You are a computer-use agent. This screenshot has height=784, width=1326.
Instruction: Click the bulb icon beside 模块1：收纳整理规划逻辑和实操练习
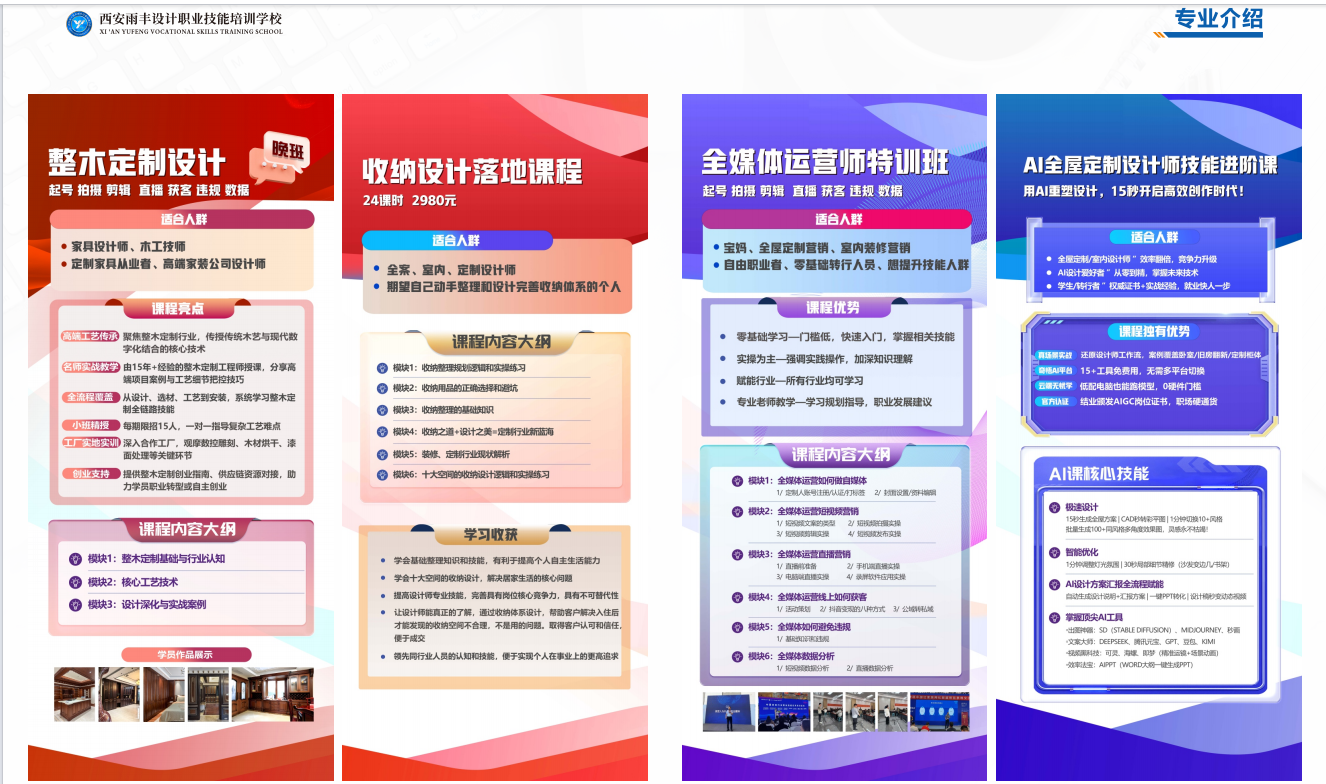383,368
